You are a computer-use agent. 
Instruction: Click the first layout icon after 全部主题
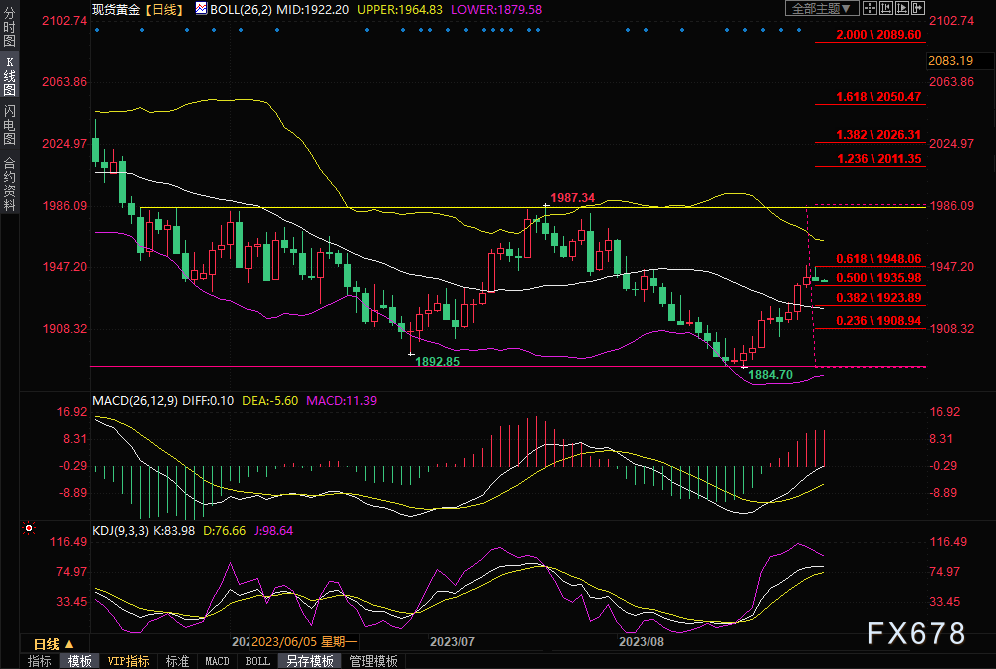tap(872, 8)
